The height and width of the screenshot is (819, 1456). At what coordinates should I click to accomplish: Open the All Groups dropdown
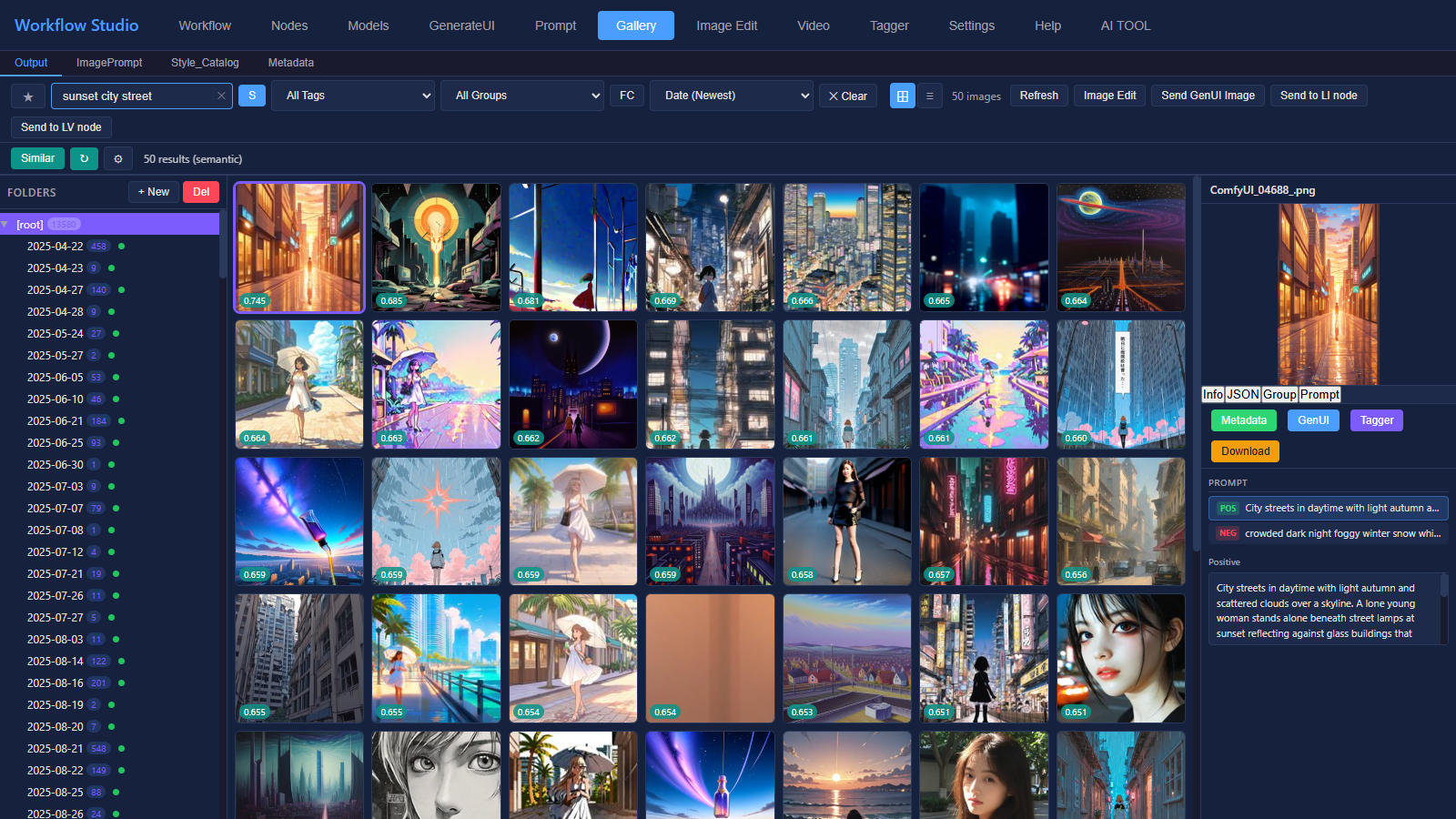click(522, 96)
